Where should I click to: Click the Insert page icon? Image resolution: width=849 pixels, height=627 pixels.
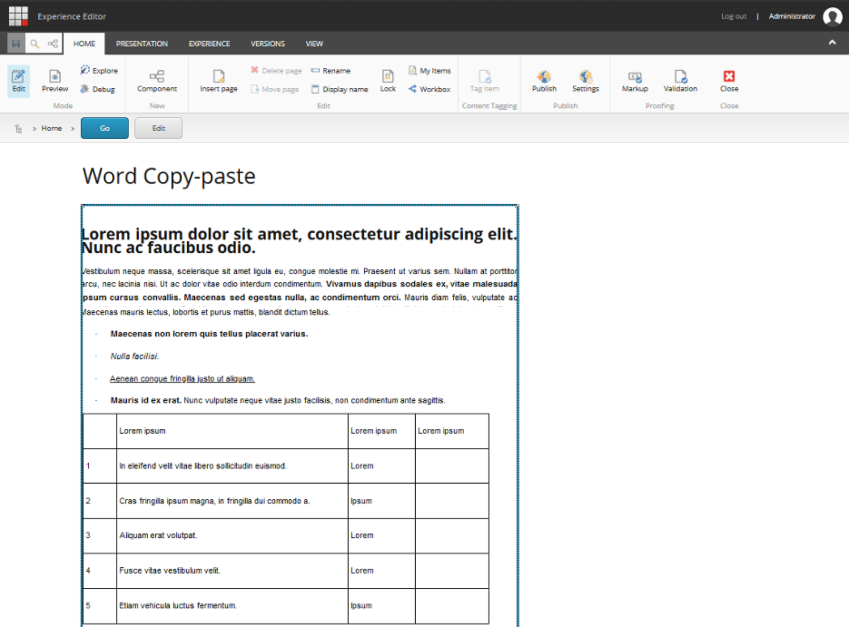pyautogui.click(x=218, y=80)
